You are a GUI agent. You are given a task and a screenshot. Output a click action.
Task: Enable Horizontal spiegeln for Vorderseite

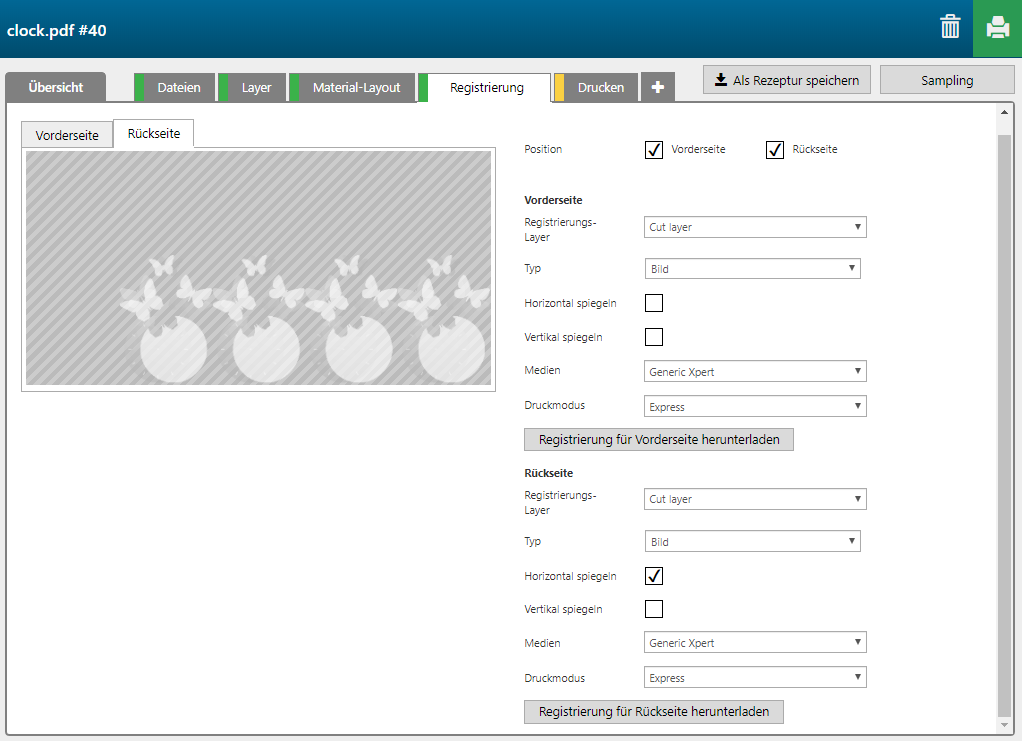point(654,303)
